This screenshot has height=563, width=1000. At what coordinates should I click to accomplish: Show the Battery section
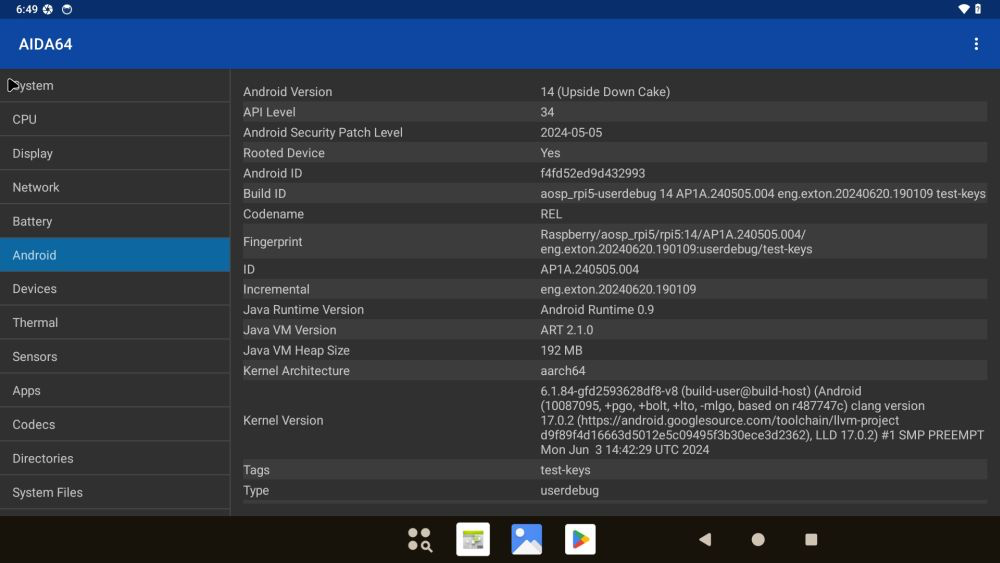tap(115, 221)
